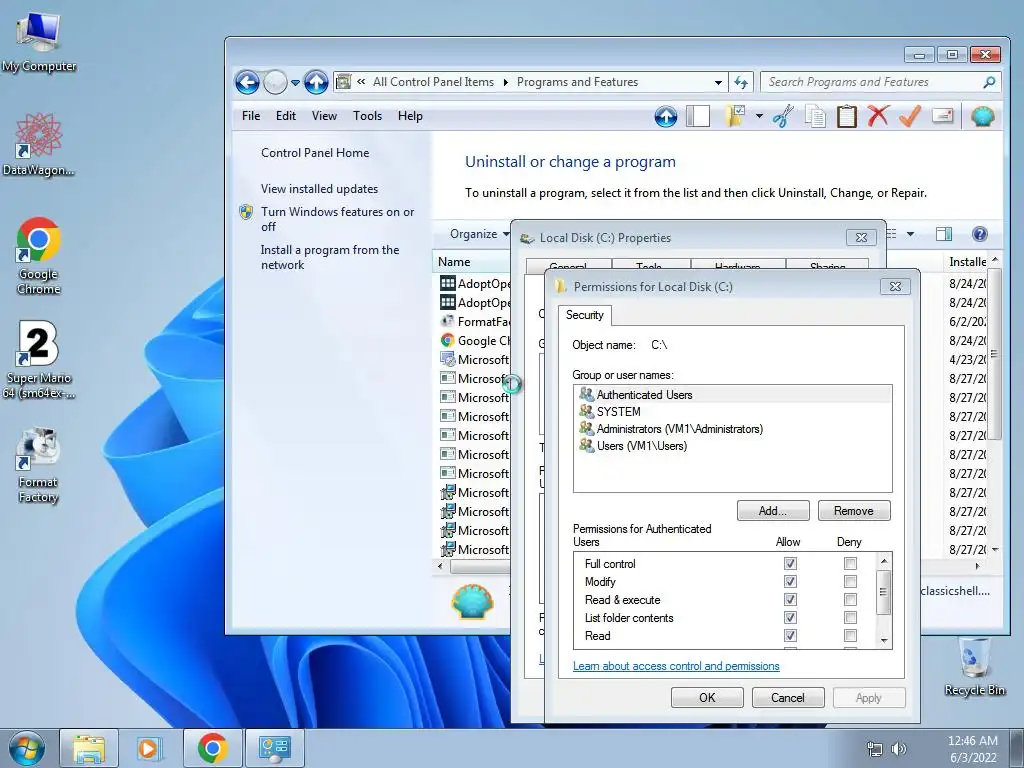Toggle Allow checkbox for Full control
Screen dimensions: 1024x768
[790, 564]
